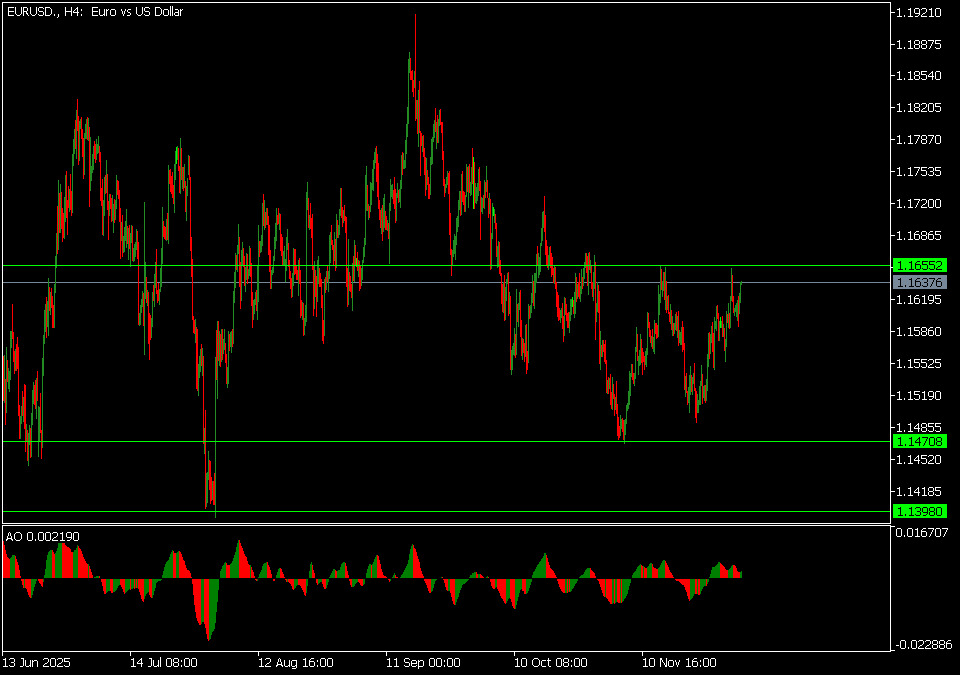Click the gray 1.16376 current price label
960x675 pixels.
tap(919, 283)
